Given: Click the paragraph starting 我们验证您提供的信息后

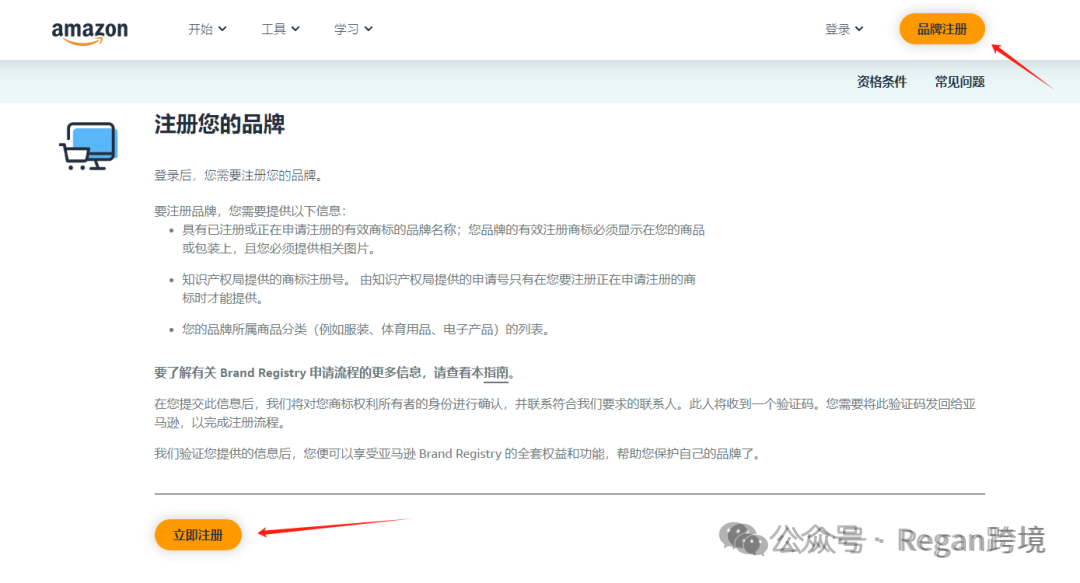Looking at the screenshot, I should click(459, 453).
